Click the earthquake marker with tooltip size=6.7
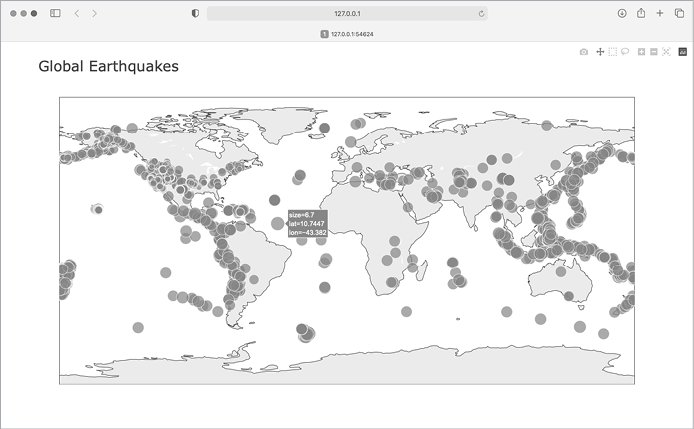The height and width of the screenshot is (429, 694). click(276, 224)
